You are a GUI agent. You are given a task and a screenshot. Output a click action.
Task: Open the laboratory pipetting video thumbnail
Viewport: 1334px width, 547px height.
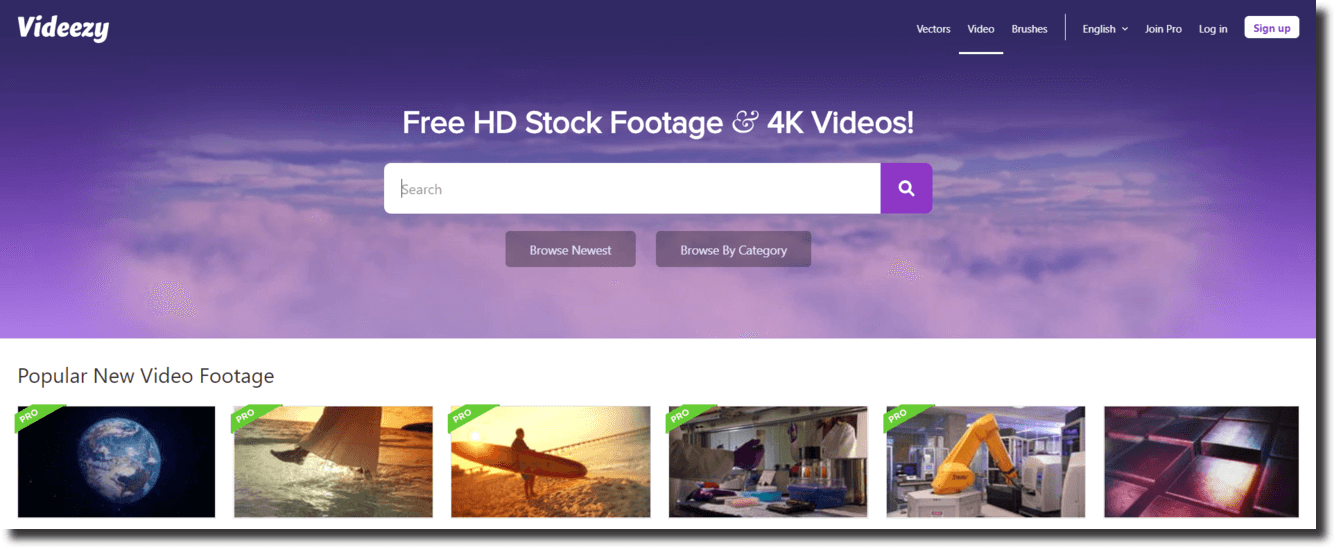click(x=768, y=461)
